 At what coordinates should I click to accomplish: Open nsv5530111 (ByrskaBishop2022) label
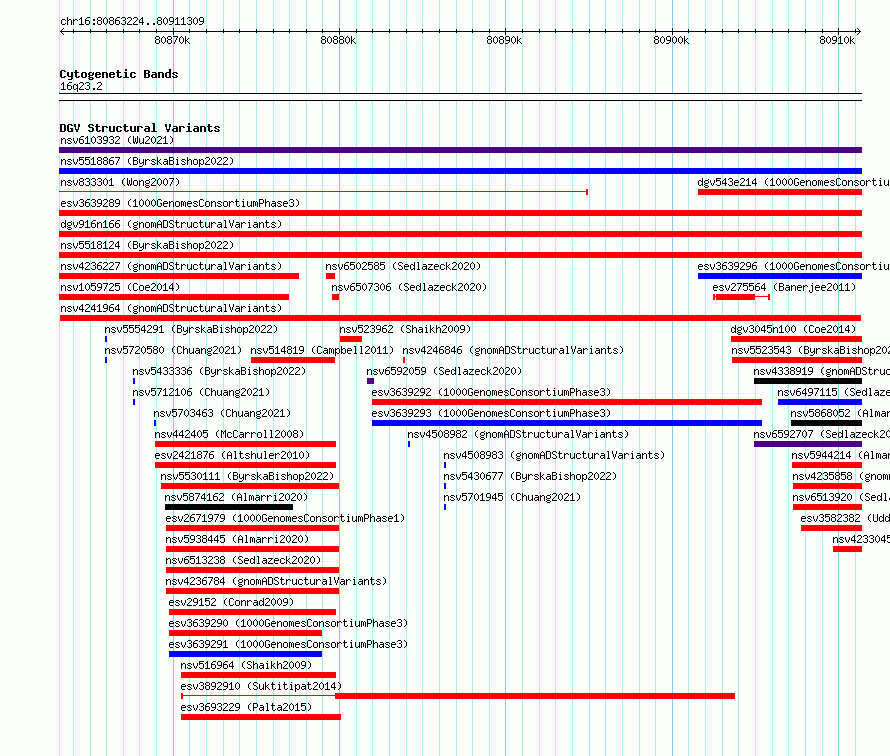click(247, 476)
